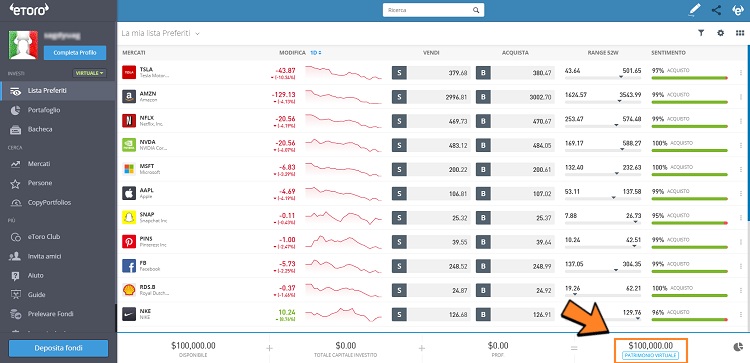Click B buy button for TSLA

tap(483, 73)
